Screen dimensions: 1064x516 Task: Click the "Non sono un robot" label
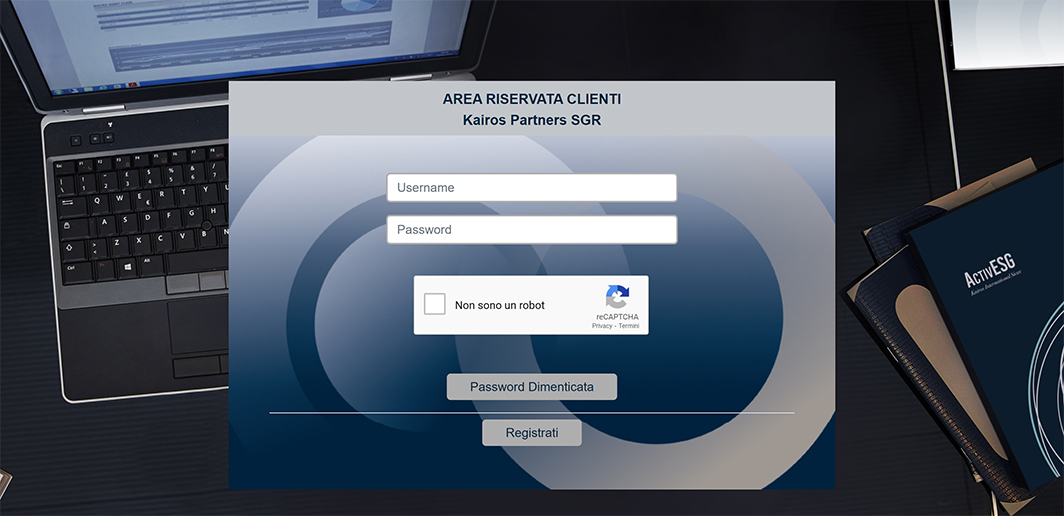click(x=499, y=306)
